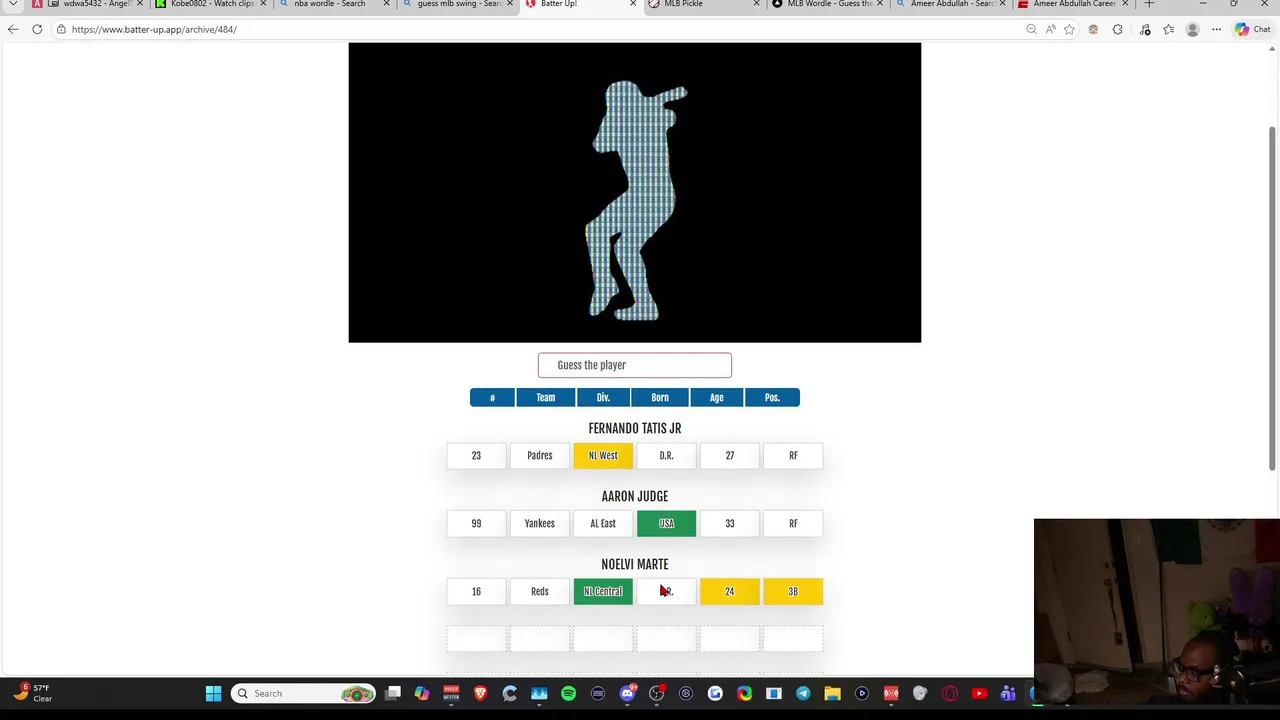Click the site info lock icon
The width and height of the screenshot is (1280, 720).
61,29
